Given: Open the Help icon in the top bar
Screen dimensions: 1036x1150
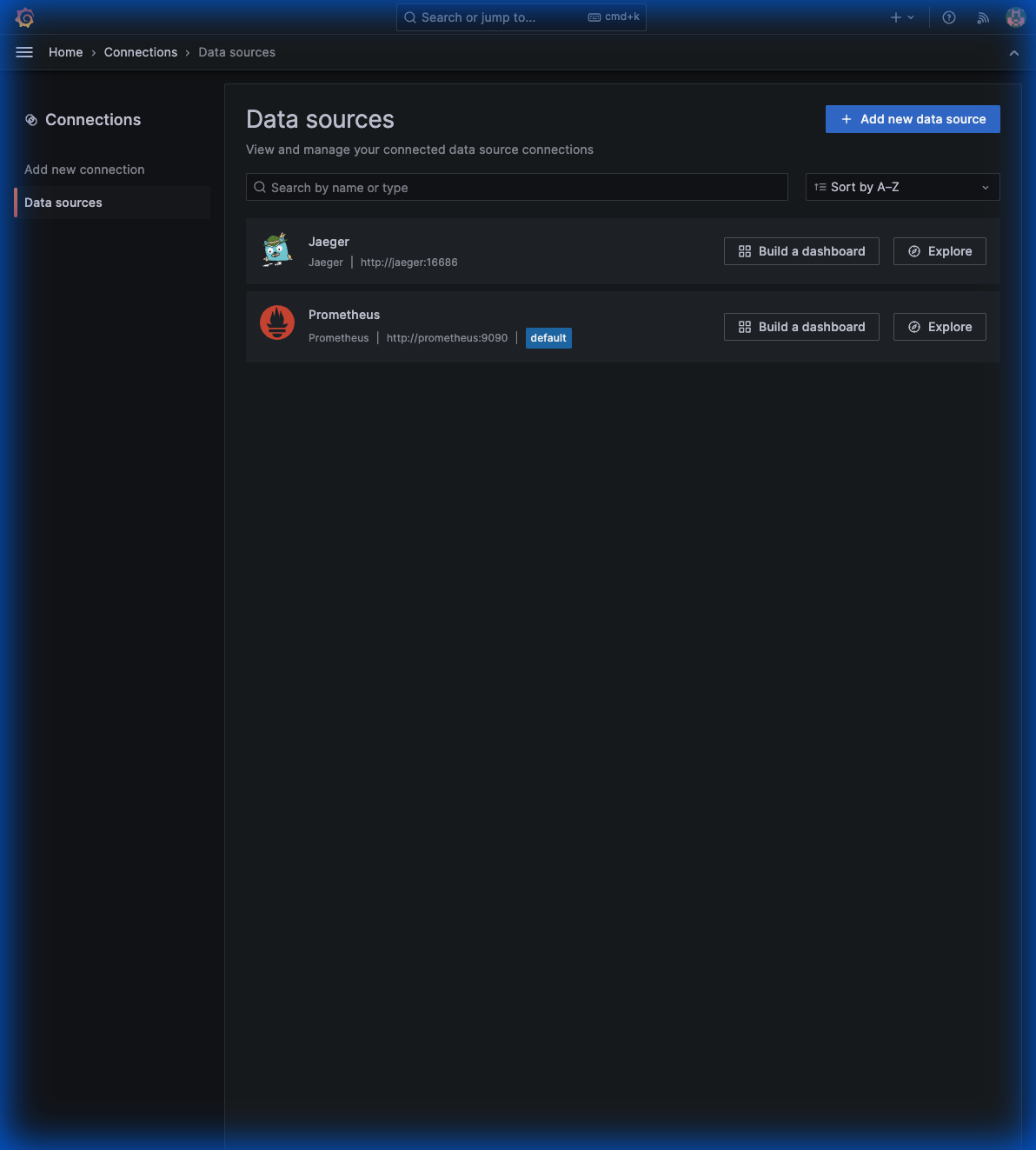Looking at the screenshot, I should click(948, 17).
